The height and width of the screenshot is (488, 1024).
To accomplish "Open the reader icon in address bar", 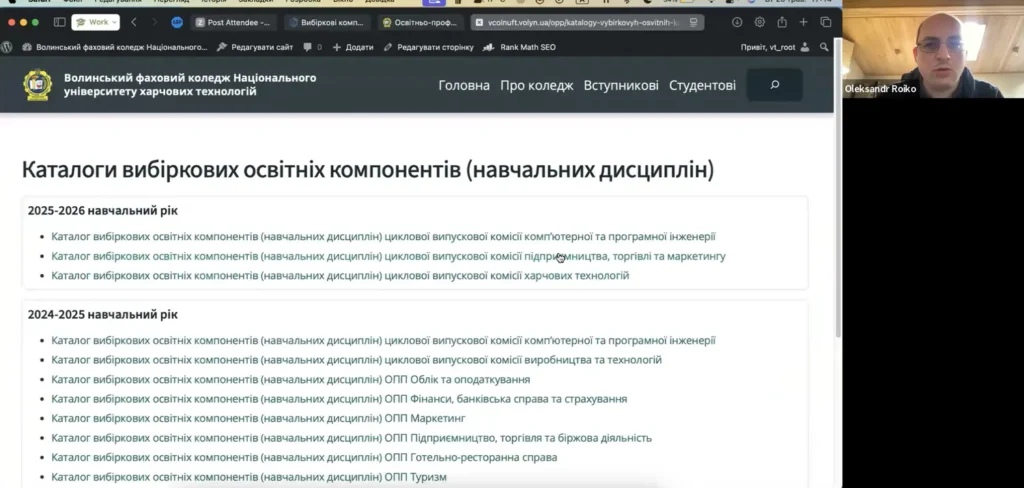I will (694, 22).
